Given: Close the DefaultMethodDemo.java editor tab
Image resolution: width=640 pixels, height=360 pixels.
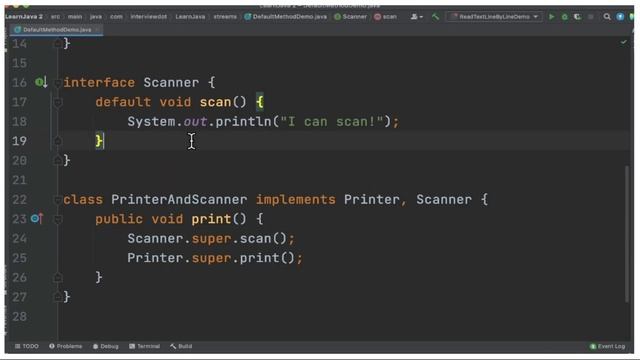Looking at the screenshot, I should [97, 30].
